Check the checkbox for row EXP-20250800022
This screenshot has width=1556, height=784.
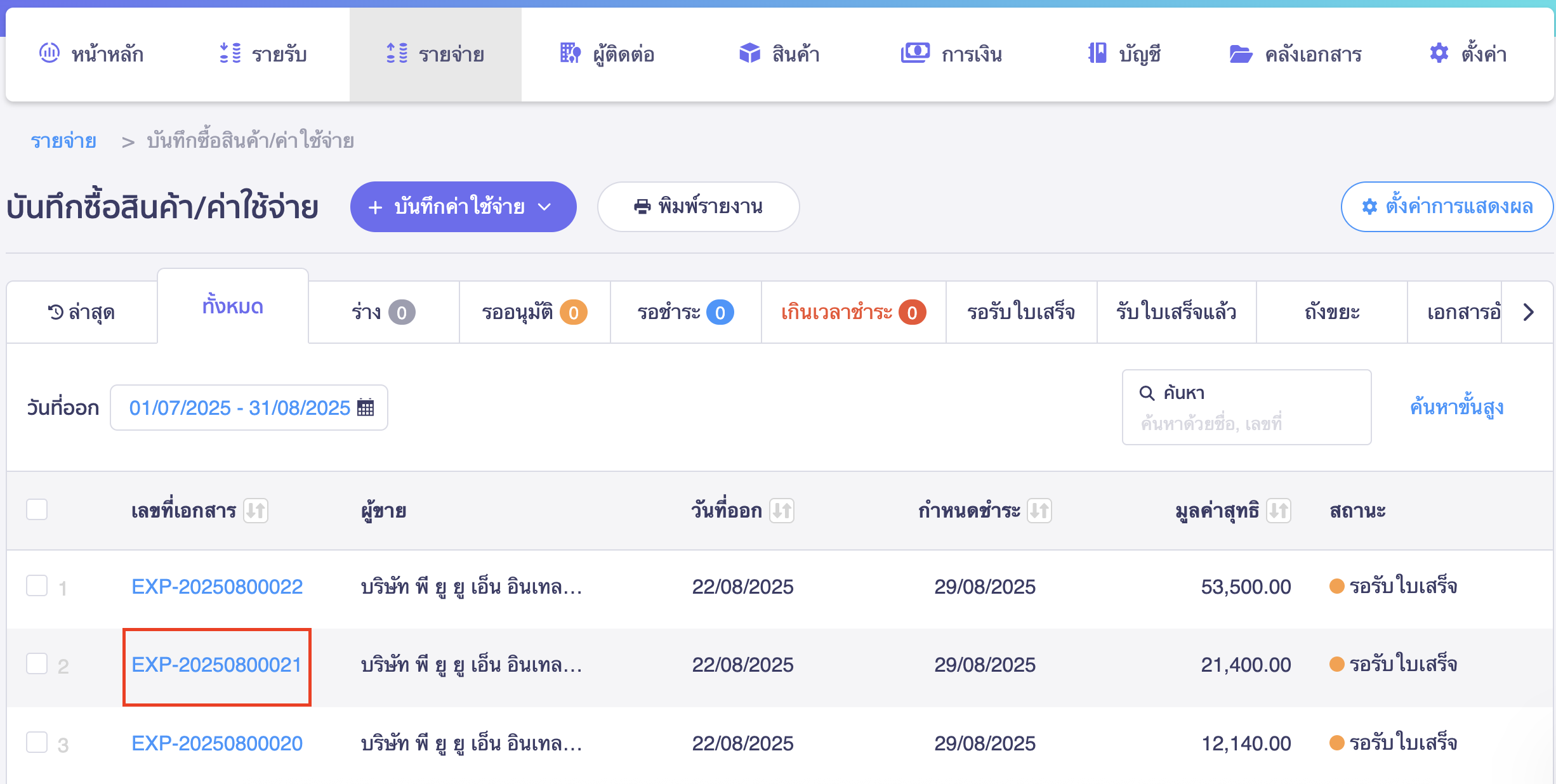tap(36, 586)
